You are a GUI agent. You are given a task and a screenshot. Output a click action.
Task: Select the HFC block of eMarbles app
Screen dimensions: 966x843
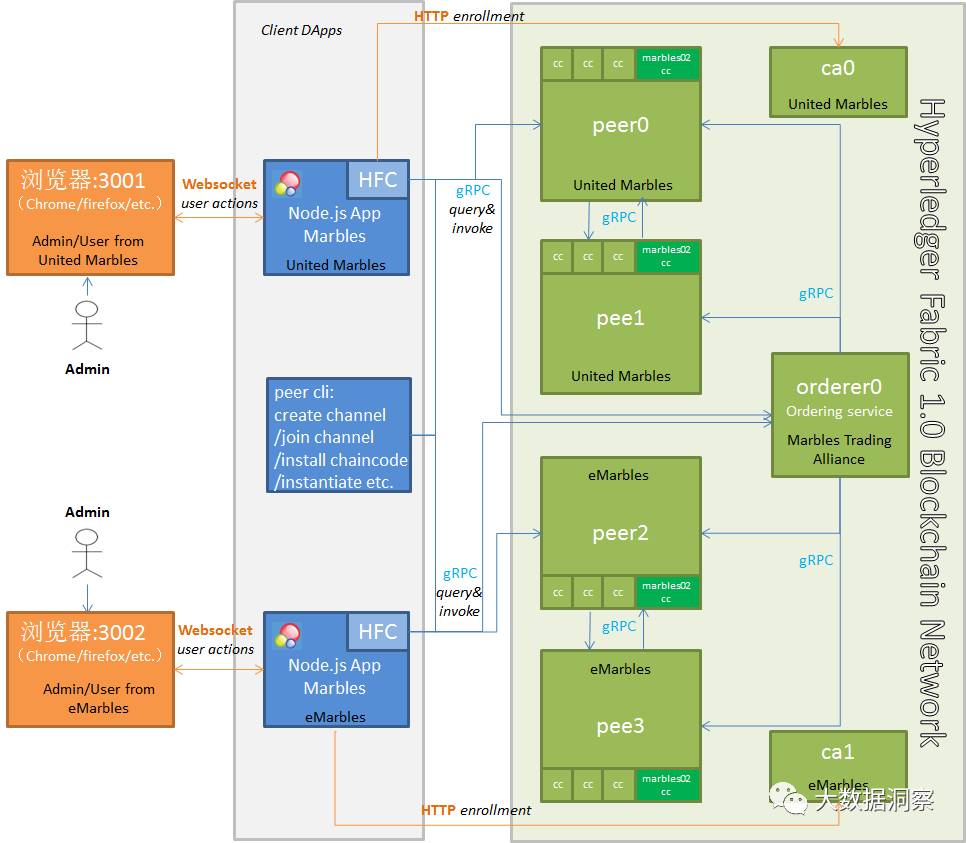(x=378, y=632)
